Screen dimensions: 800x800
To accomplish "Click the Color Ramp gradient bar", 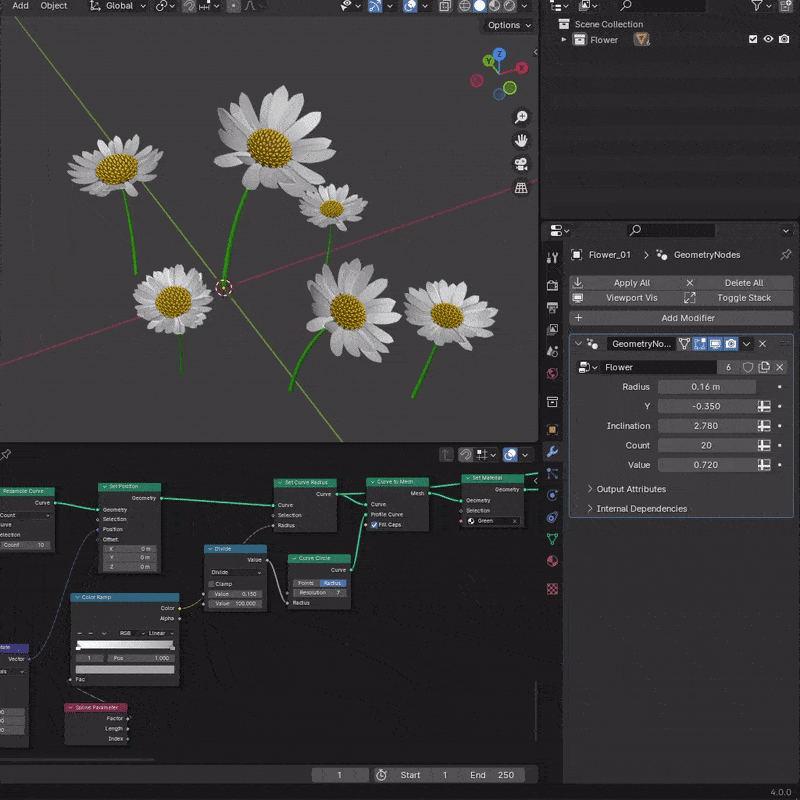I will [125, 646].
